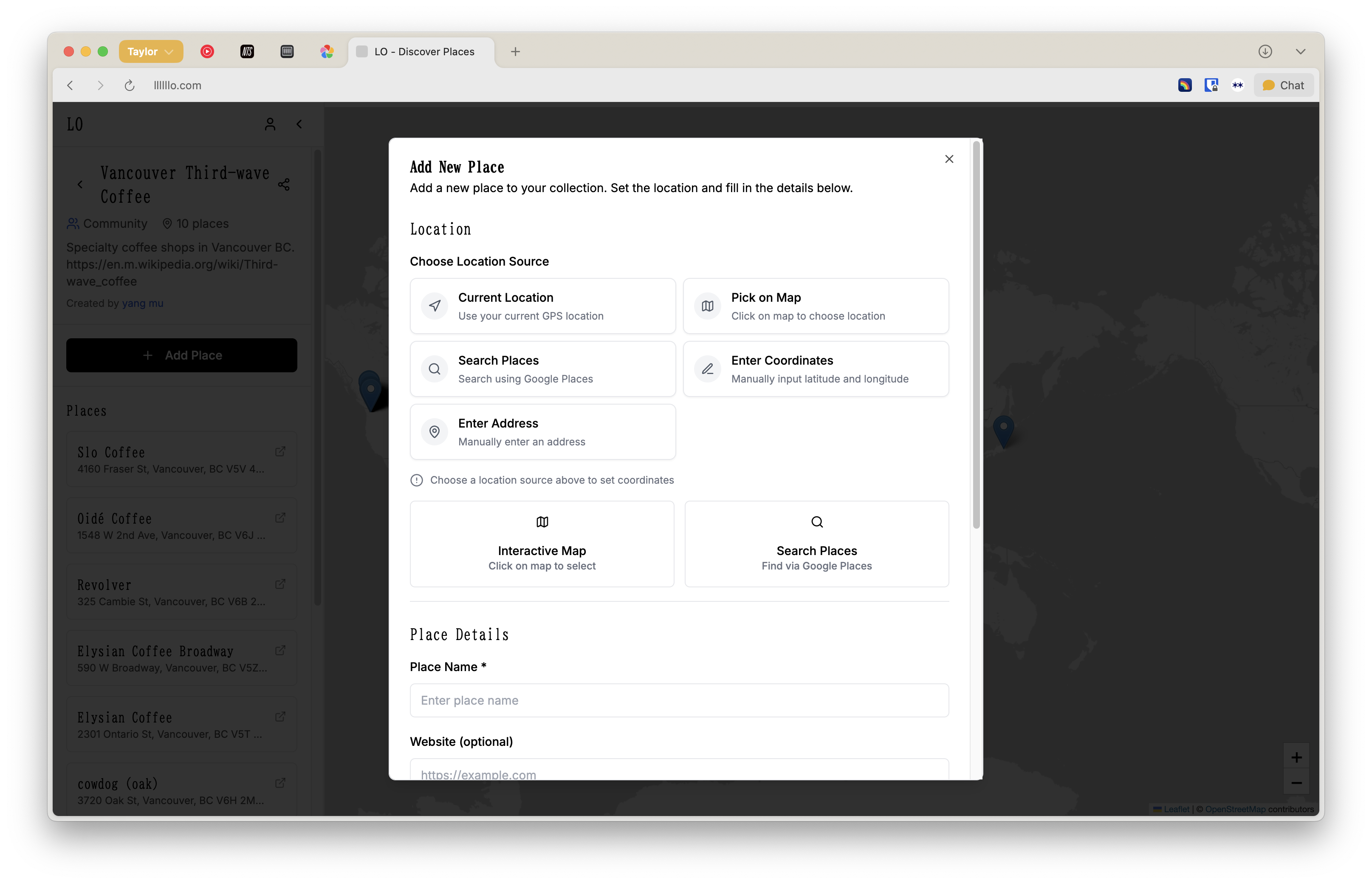Close the Add New Place dialog
1372x884 pixels.
pos(949,159)
